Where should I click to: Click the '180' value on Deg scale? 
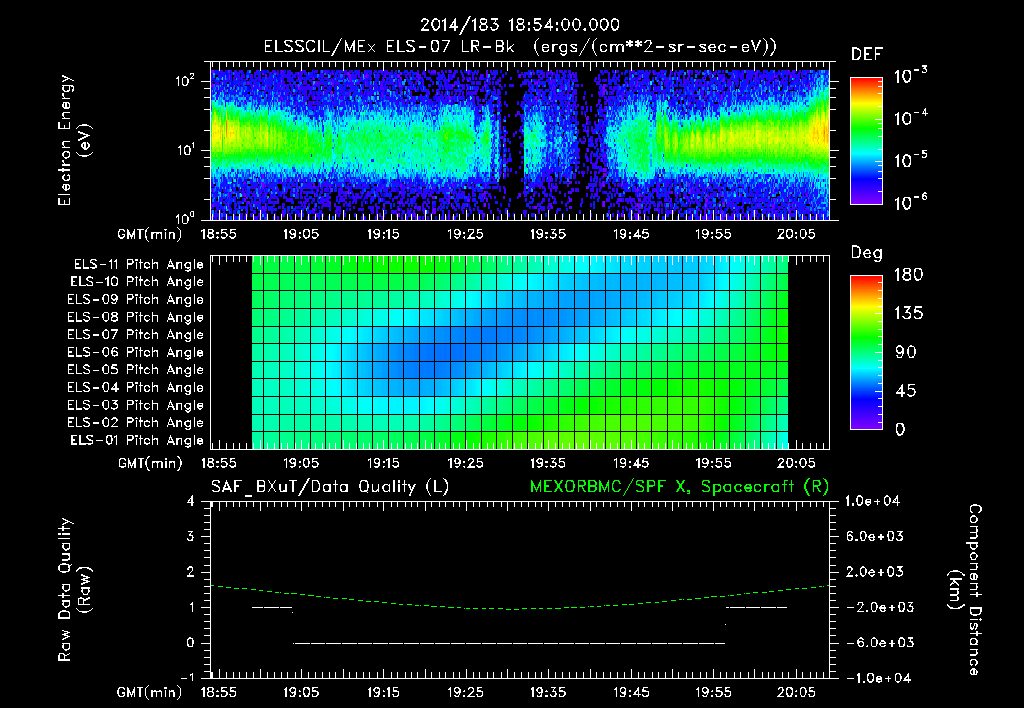[908, 275]
